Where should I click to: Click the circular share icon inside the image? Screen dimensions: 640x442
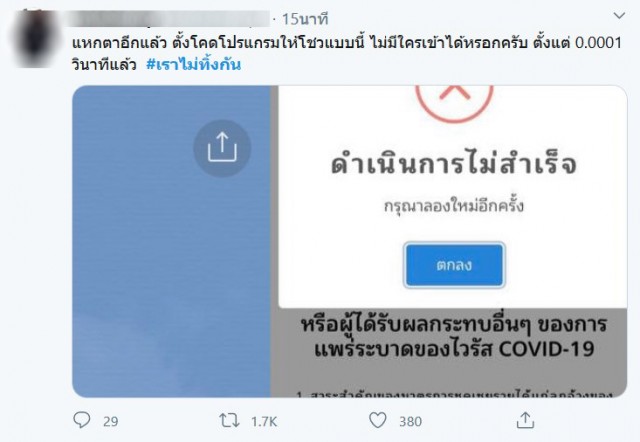click(x=222, y=148)
